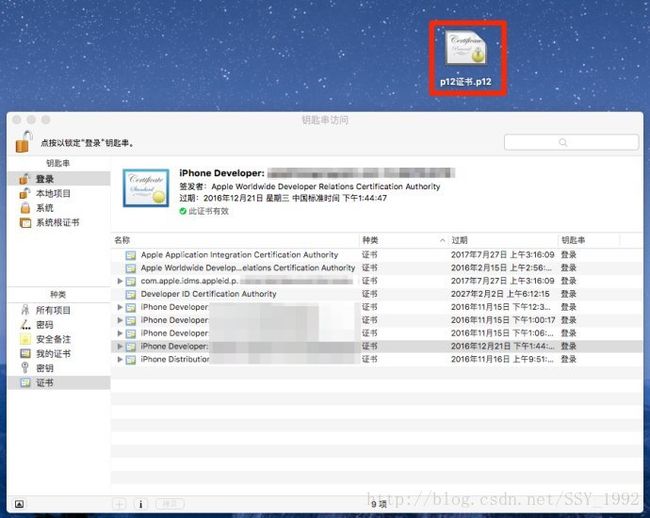Image resolution: width=650 pixels, height=518 pixels.
Task: Sort by the 过期 column header
Action: click(503, 240)
